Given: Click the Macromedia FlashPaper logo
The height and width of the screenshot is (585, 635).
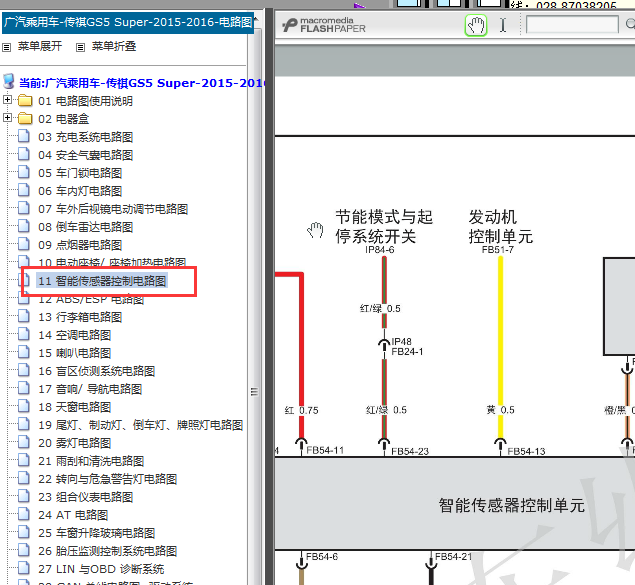Looking at the screenshot, I should [x=324, y=25].
